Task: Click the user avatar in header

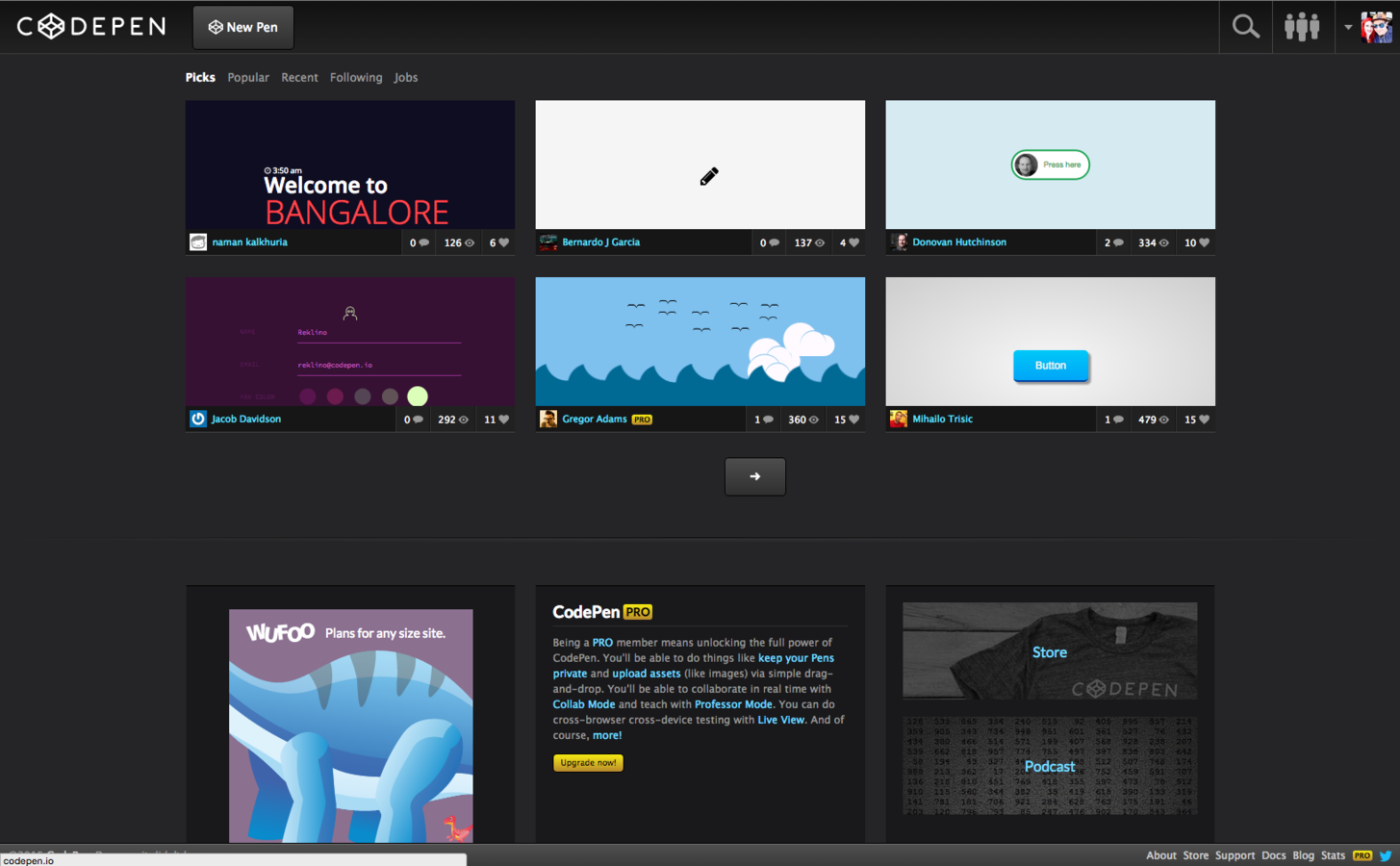Action: pyautogui.click(x=1376, y=27)
